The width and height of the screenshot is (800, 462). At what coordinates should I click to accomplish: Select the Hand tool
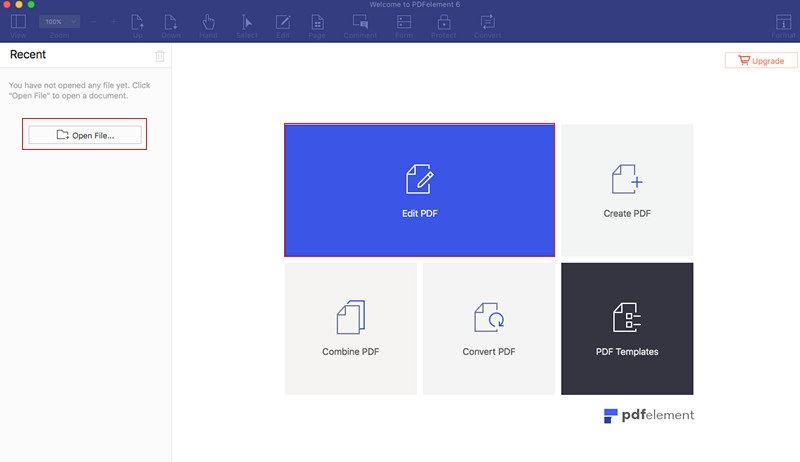coord(208,22)
